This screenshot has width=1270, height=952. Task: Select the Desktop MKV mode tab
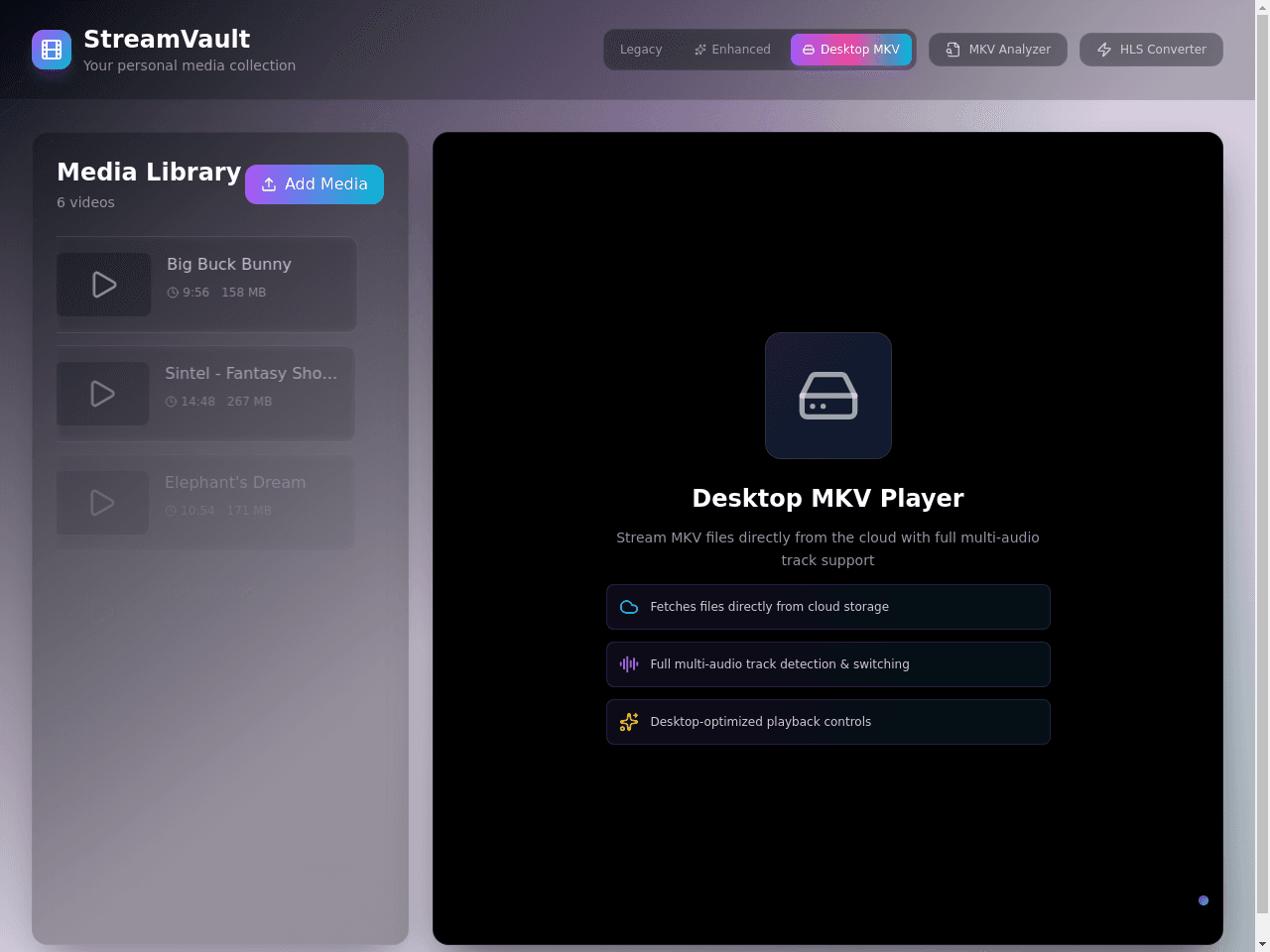(x=851, y=50)
